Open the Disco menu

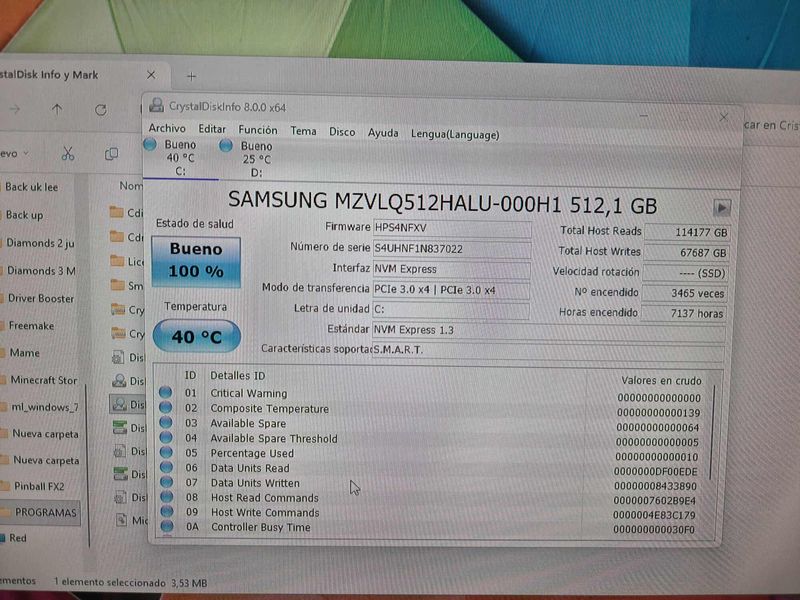[342, 132]
